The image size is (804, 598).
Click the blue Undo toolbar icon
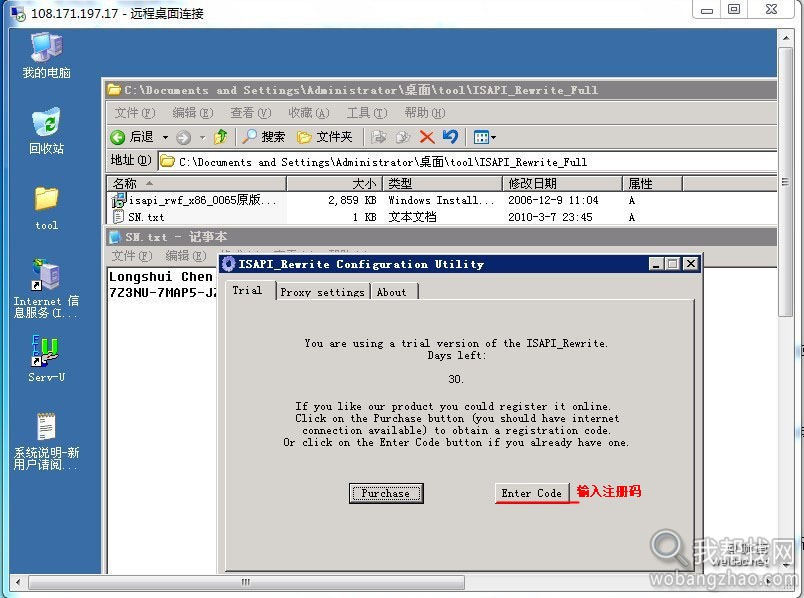[450, 136]
